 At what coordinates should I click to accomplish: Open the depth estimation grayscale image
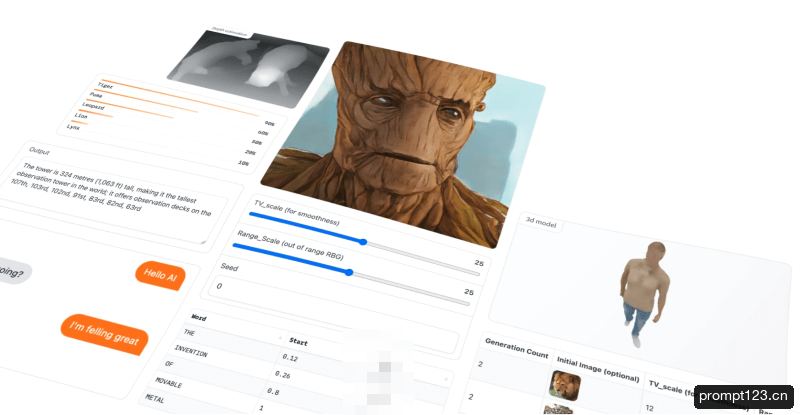click(x=248, y=69)
